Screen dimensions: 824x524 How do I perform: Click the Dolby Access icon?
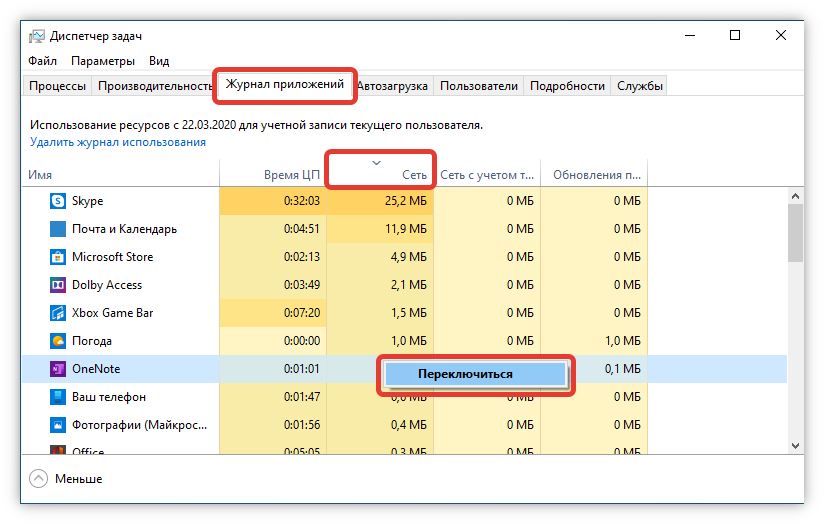tap(58, 285)
